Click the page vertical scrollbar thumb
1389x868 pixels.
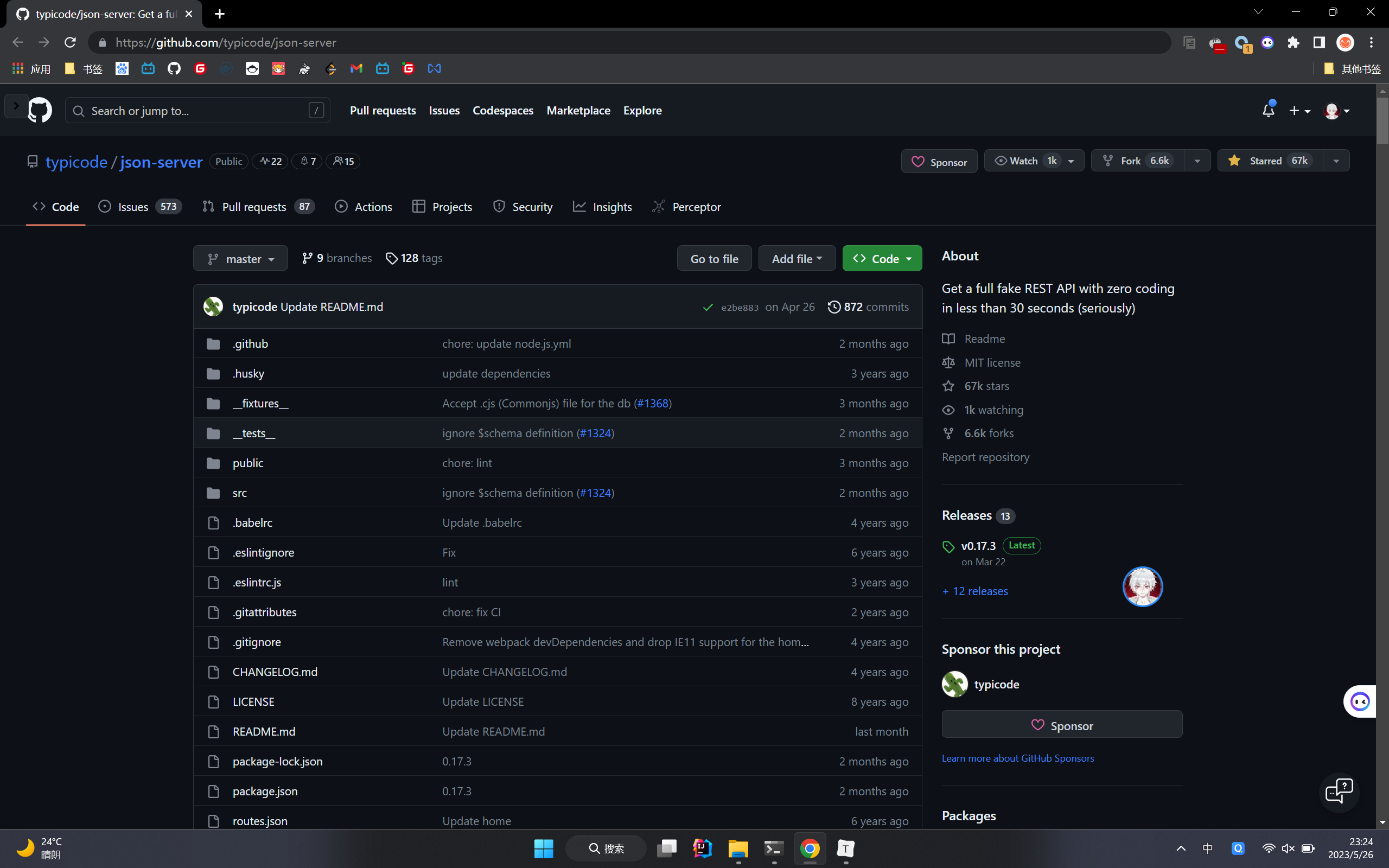1381,120
